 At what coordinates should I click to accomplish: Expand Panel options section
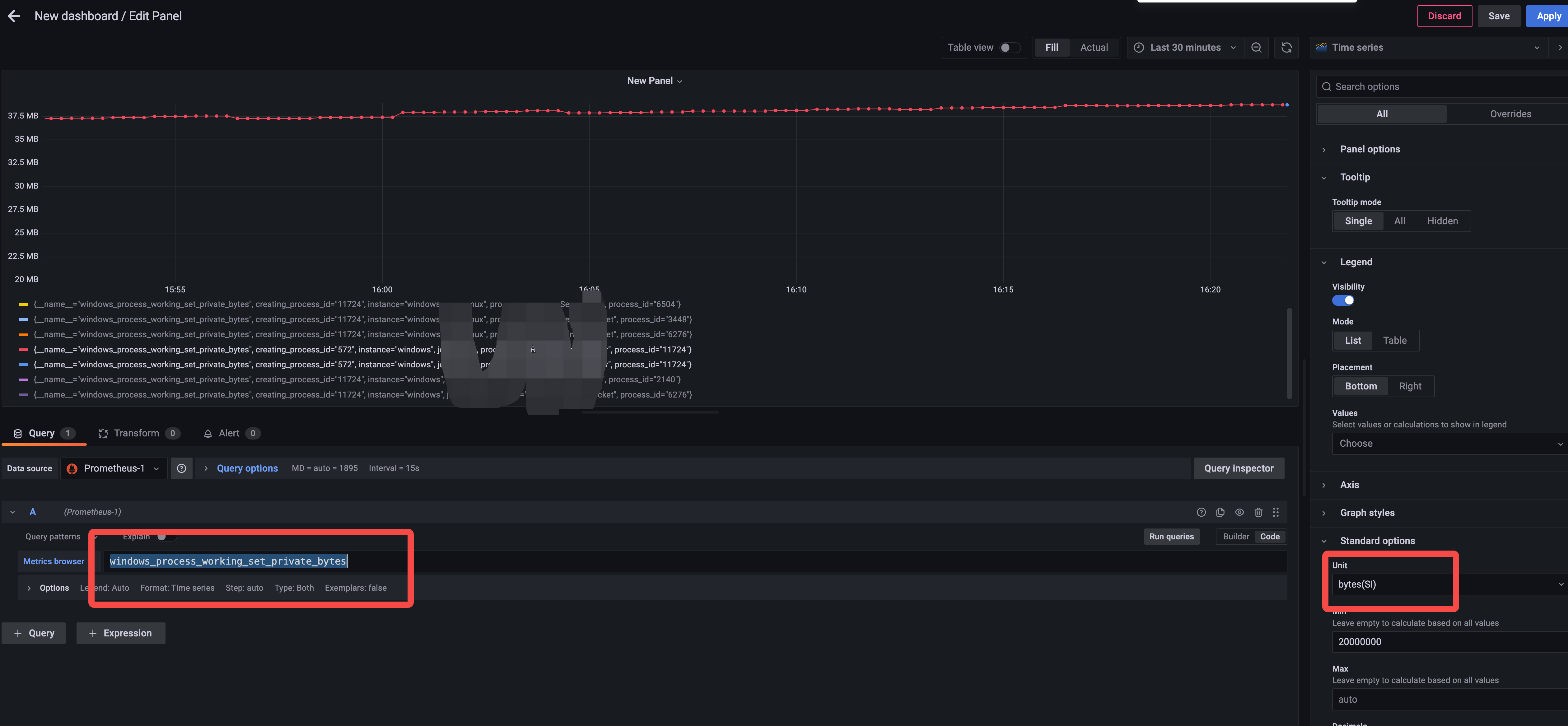[x=1370, y=149]
